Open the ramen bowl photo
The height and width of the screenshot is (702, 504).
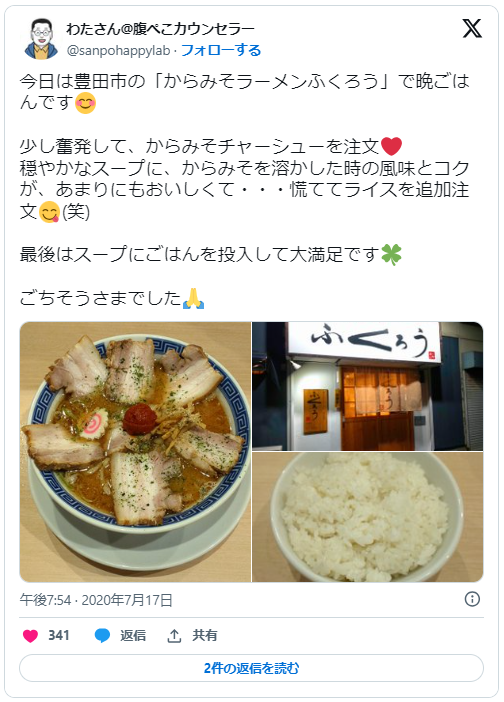coord(135,452)
